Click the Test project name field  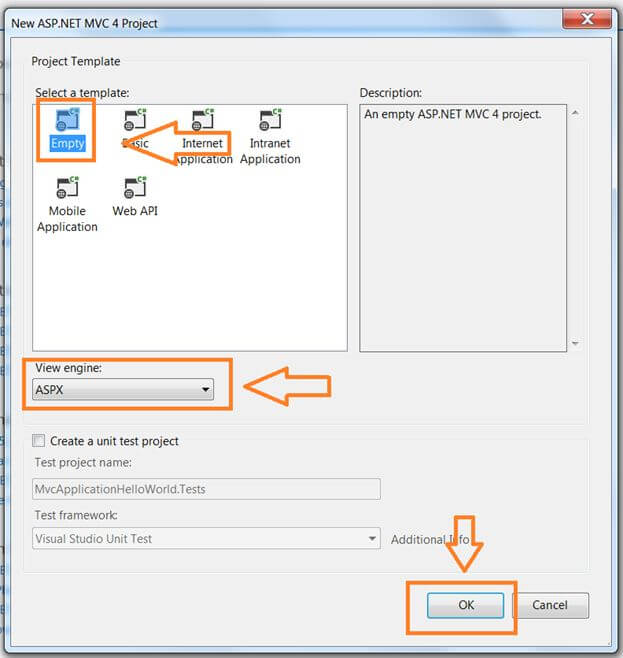(x=206, y=489)
